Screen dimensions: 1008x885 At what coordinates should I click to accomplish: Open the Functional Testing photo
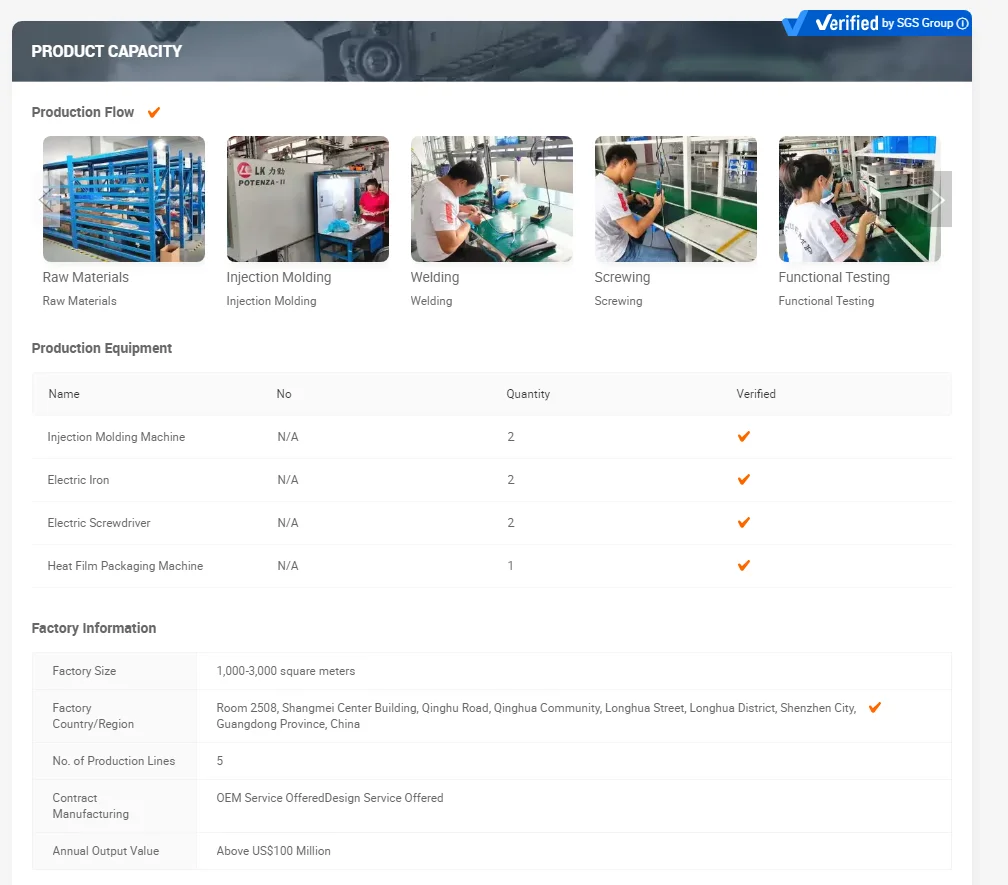pyautogui.click(x=860, y=199)
